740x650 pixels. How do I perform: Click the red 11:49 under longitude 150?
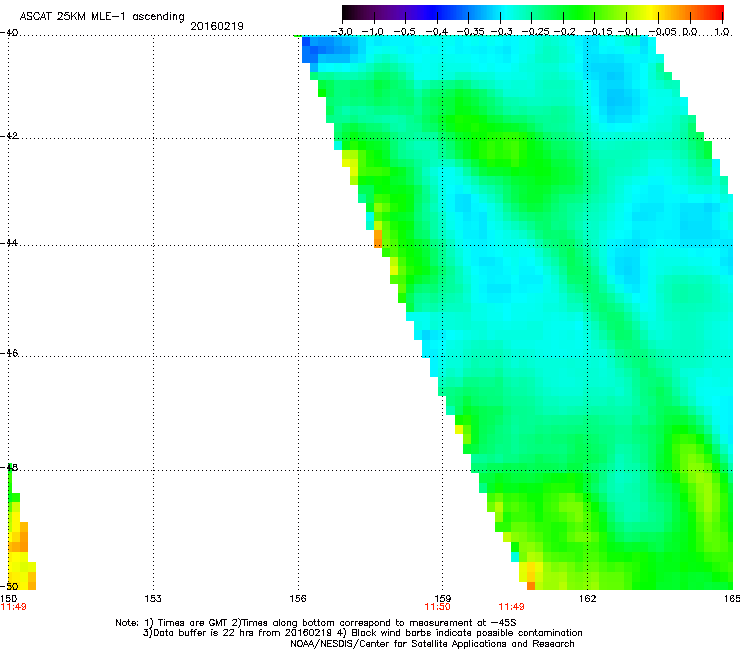(x=13, y=607)
